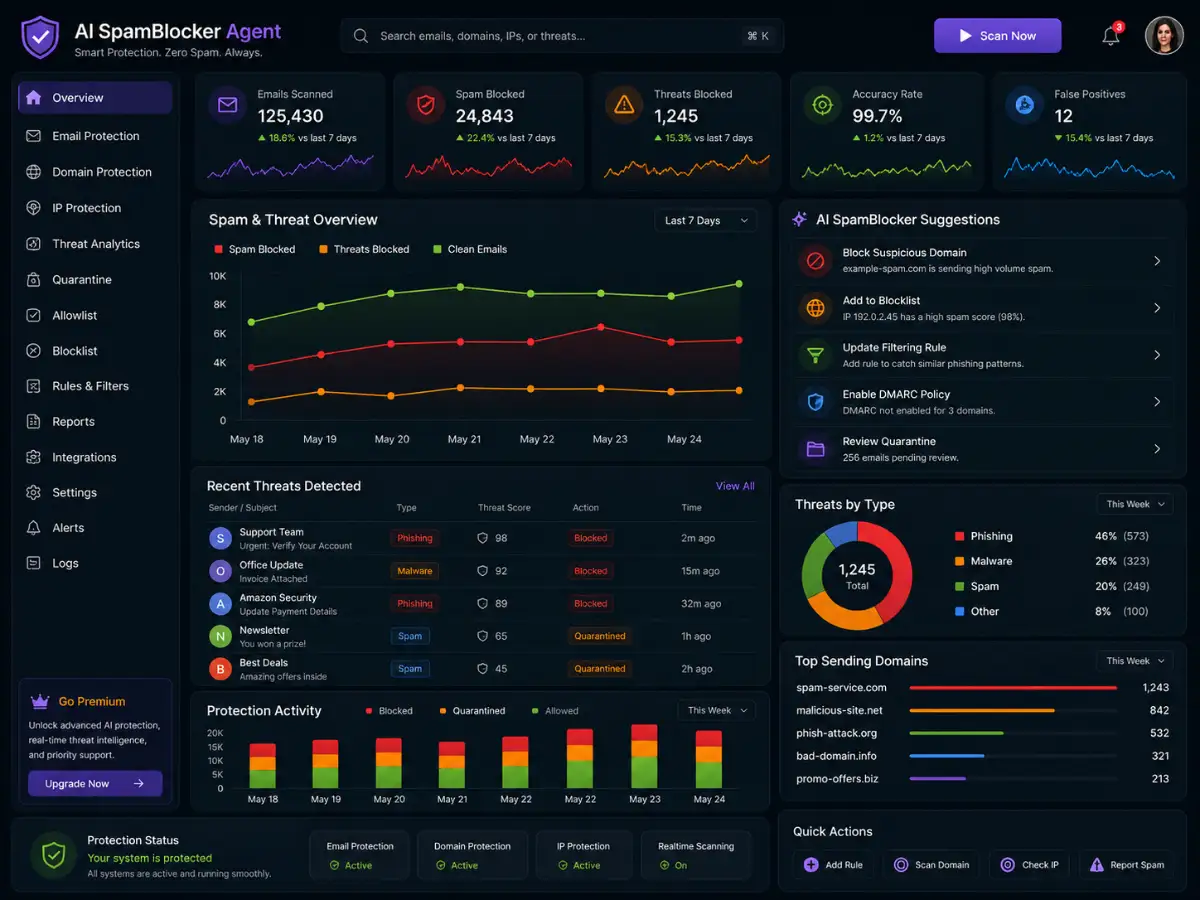The height and width of the screenshot is (900, 1200).
Task: Toggle the Spam Blocked legend series
Action: click(255, 249)
